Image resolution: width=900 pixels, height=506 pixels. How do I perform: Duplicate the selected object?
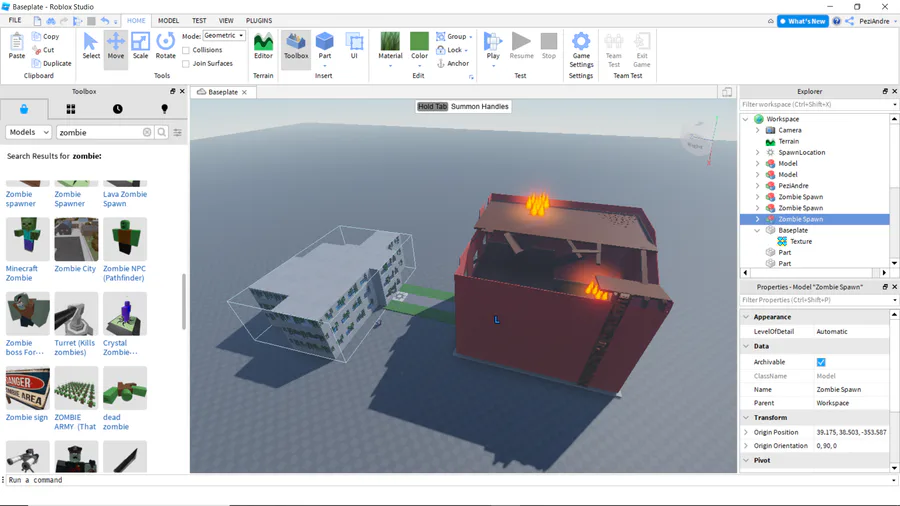(52, 64)
